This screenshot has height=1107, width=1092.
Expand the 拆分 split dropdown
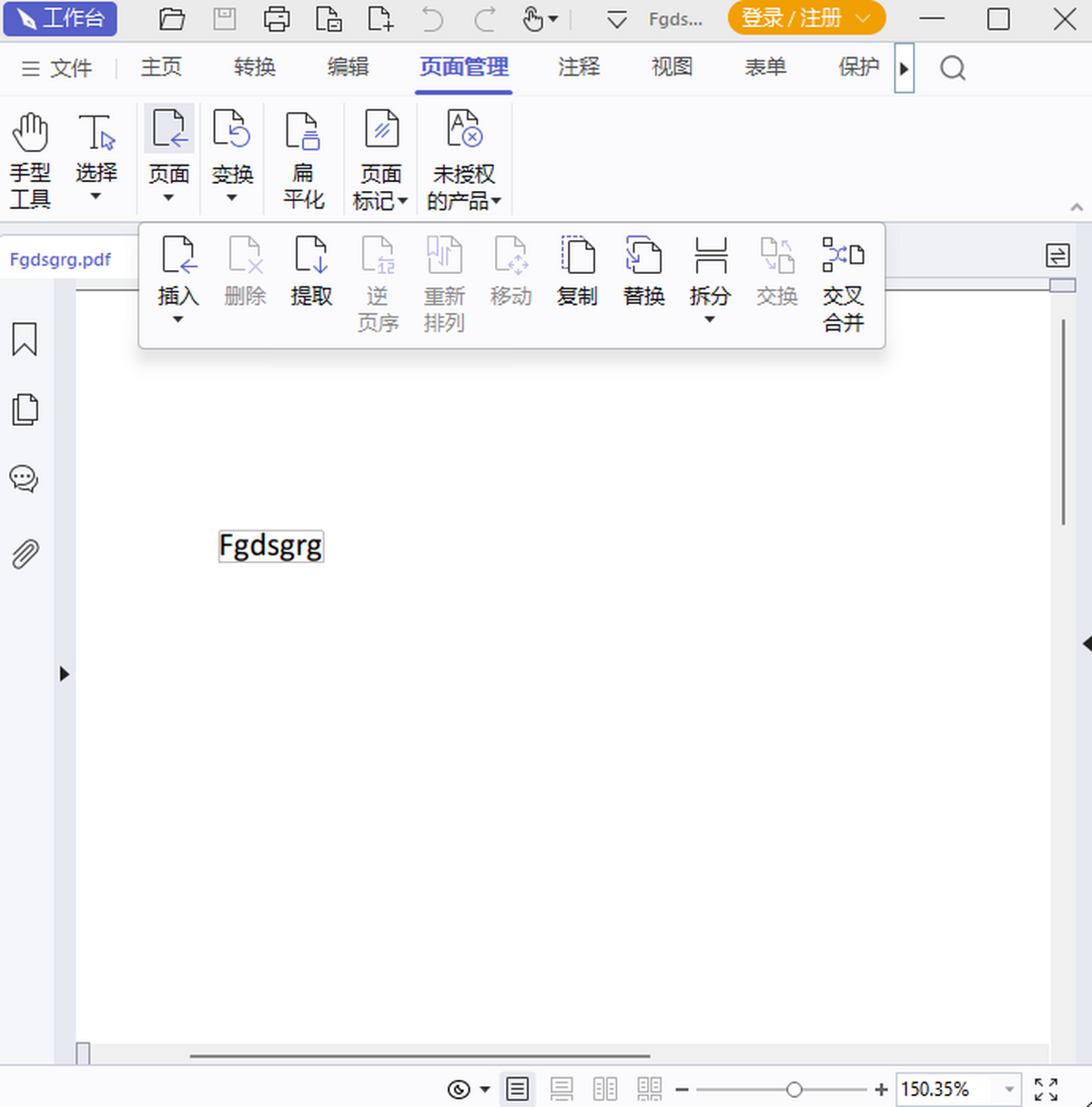point(710,320)
